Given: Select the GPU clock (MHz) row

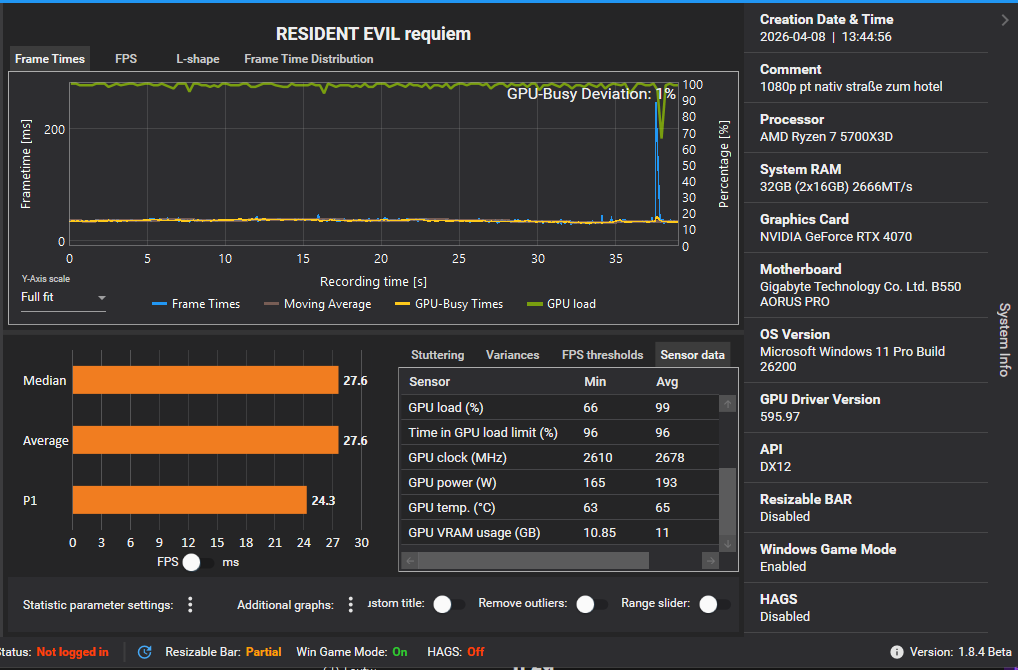Looking at the screenshot, I should click(560, 458).
